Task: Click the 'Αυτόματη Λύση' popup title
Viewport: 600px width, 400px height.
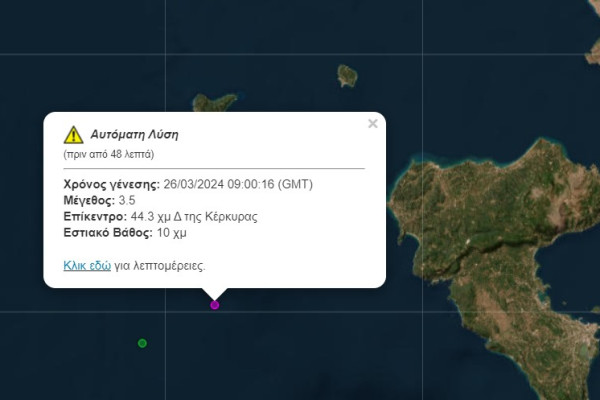Action: coord(134,134)
